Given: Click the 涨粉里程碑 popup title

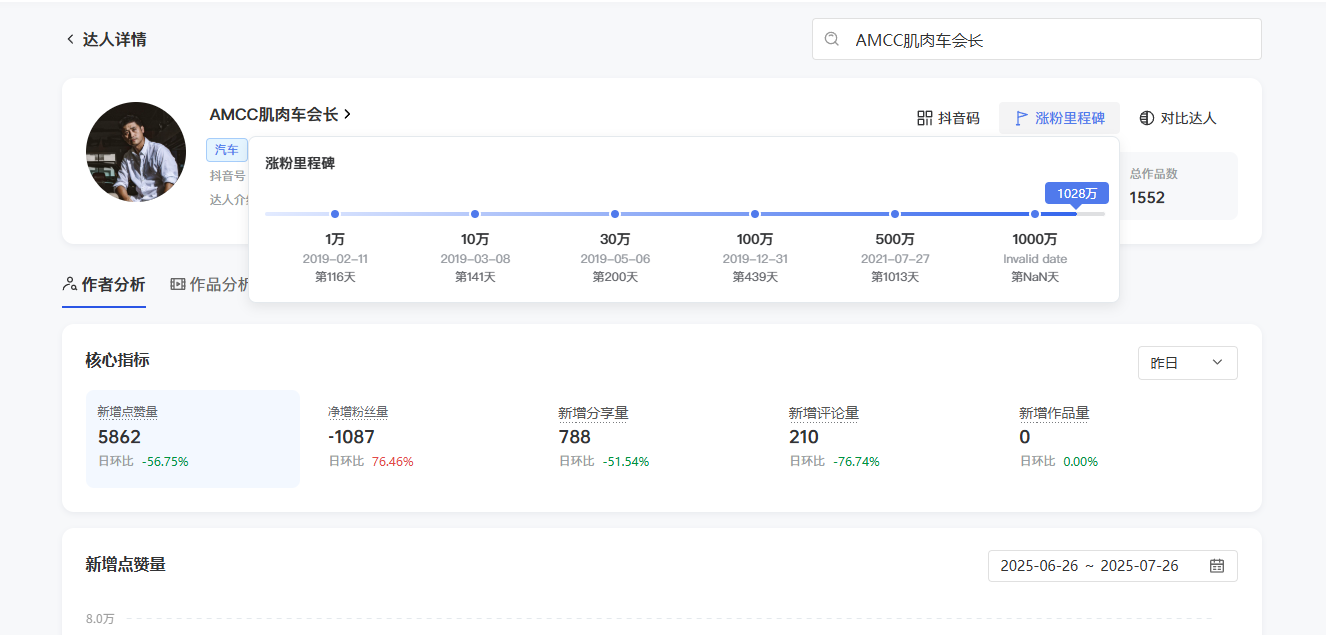Looking at the screenshot, I should 300,163.
